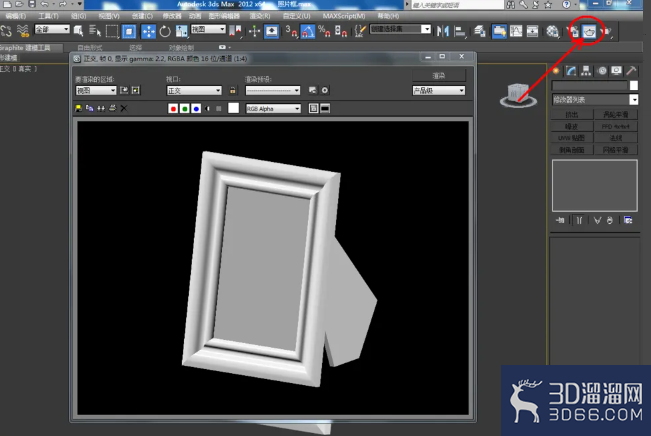Open the MAXScript(M) menu
Viewport: 651px width, 436px height.
pyautogui.click(x=344, y=16)
